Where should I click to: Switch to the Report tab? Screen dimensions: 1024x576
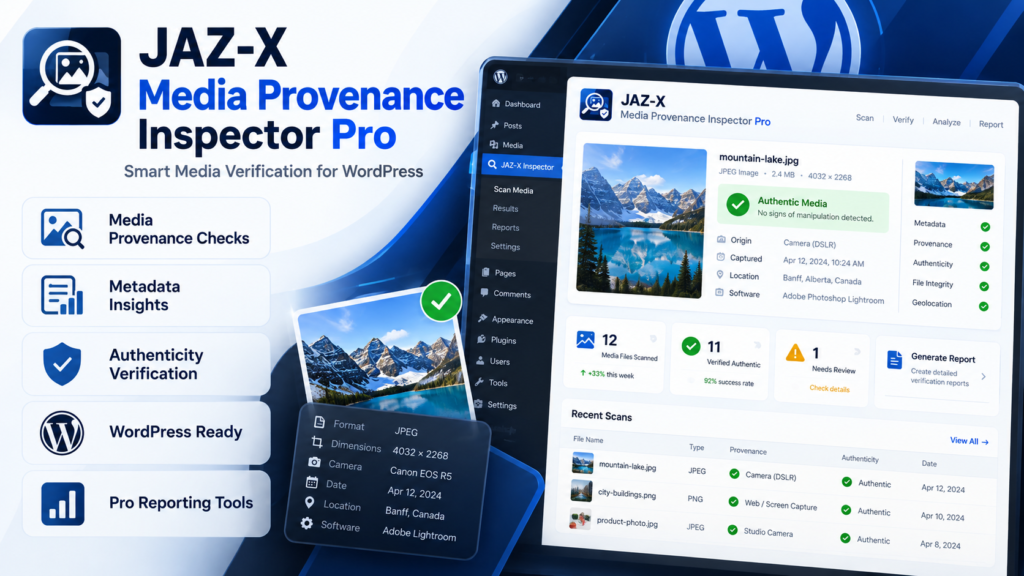991,124
